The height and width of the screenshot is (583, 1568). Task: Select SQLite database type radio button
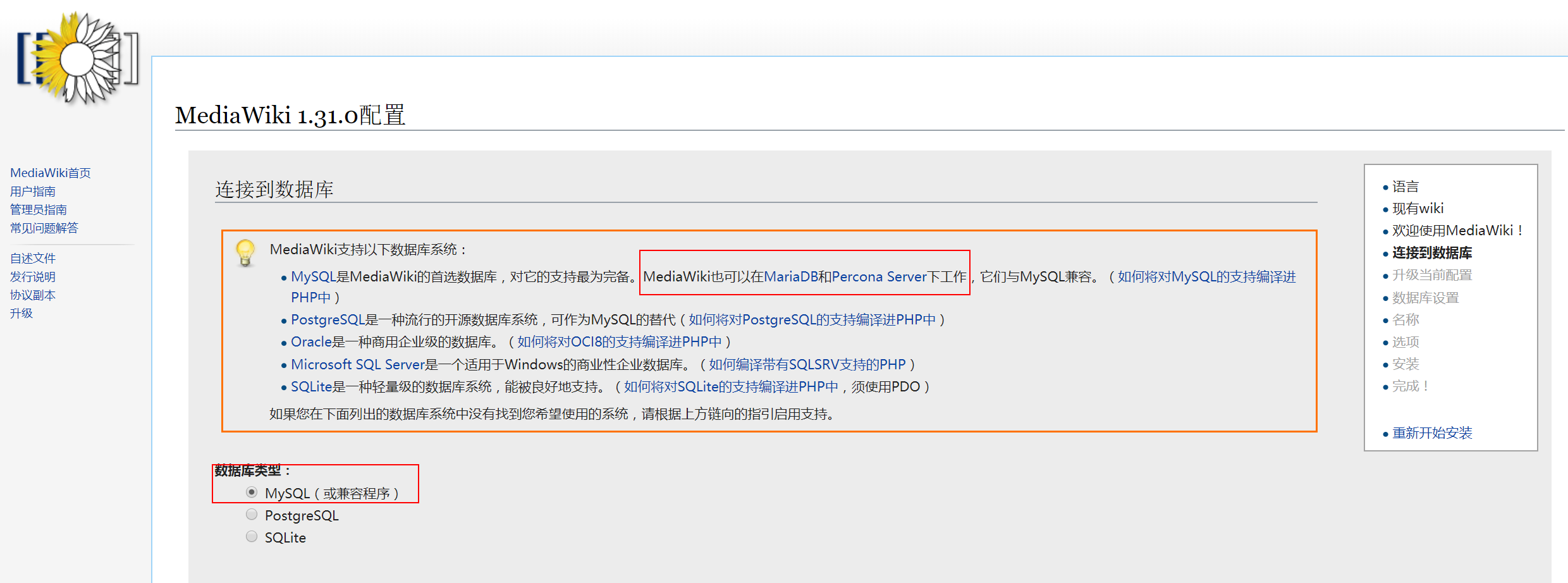pos(252,536)
